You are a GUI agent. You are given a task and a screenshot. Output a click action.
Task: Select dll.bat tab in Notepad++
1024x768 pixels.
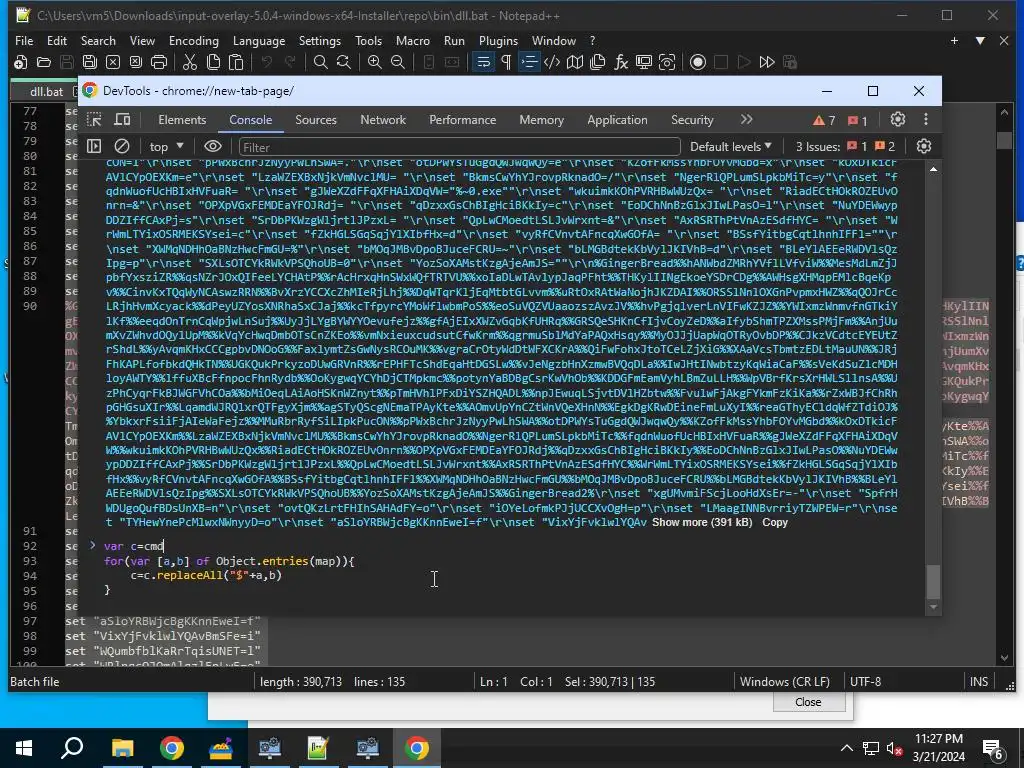46,92
